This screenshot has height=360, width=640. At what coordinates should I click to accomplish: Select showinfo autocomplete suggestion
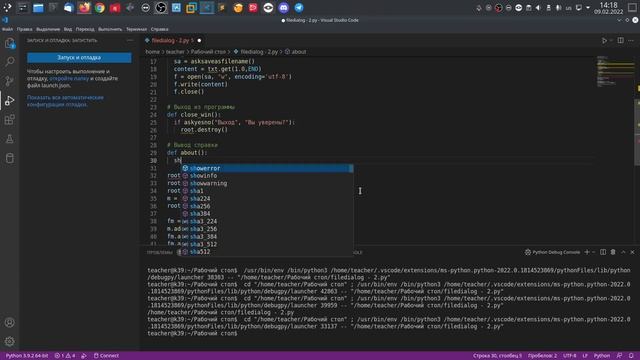tap(267, 176)
